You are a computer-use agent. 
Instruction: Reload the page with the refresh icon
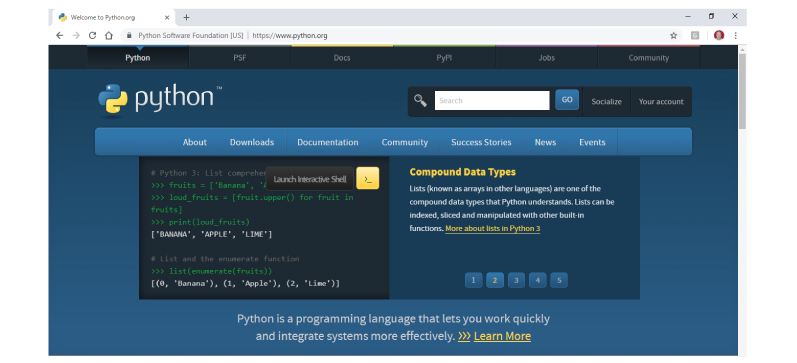pyautogui.click(x=93, y=36)
